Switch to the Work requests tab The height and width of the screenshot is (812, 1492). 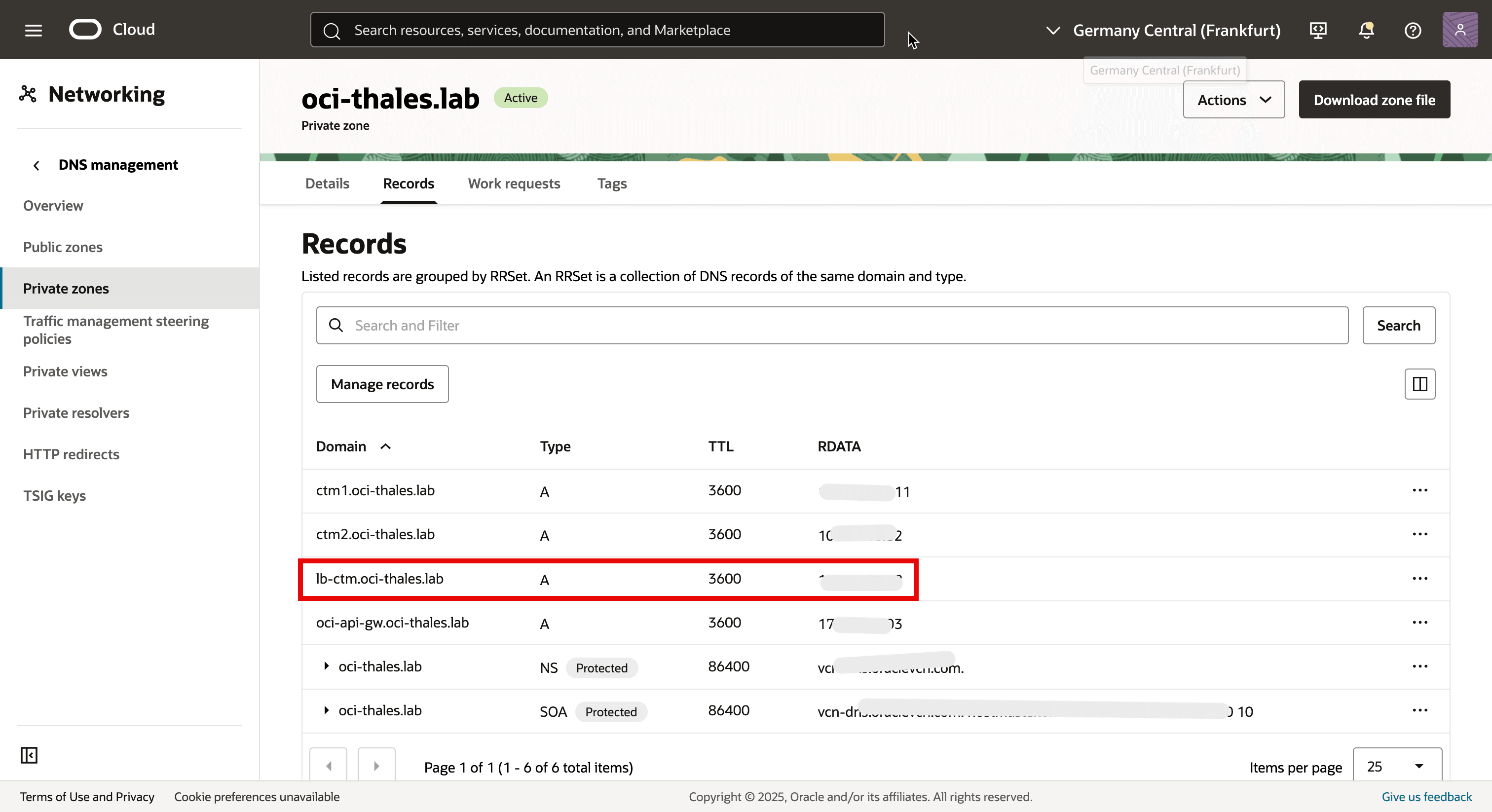514,184
